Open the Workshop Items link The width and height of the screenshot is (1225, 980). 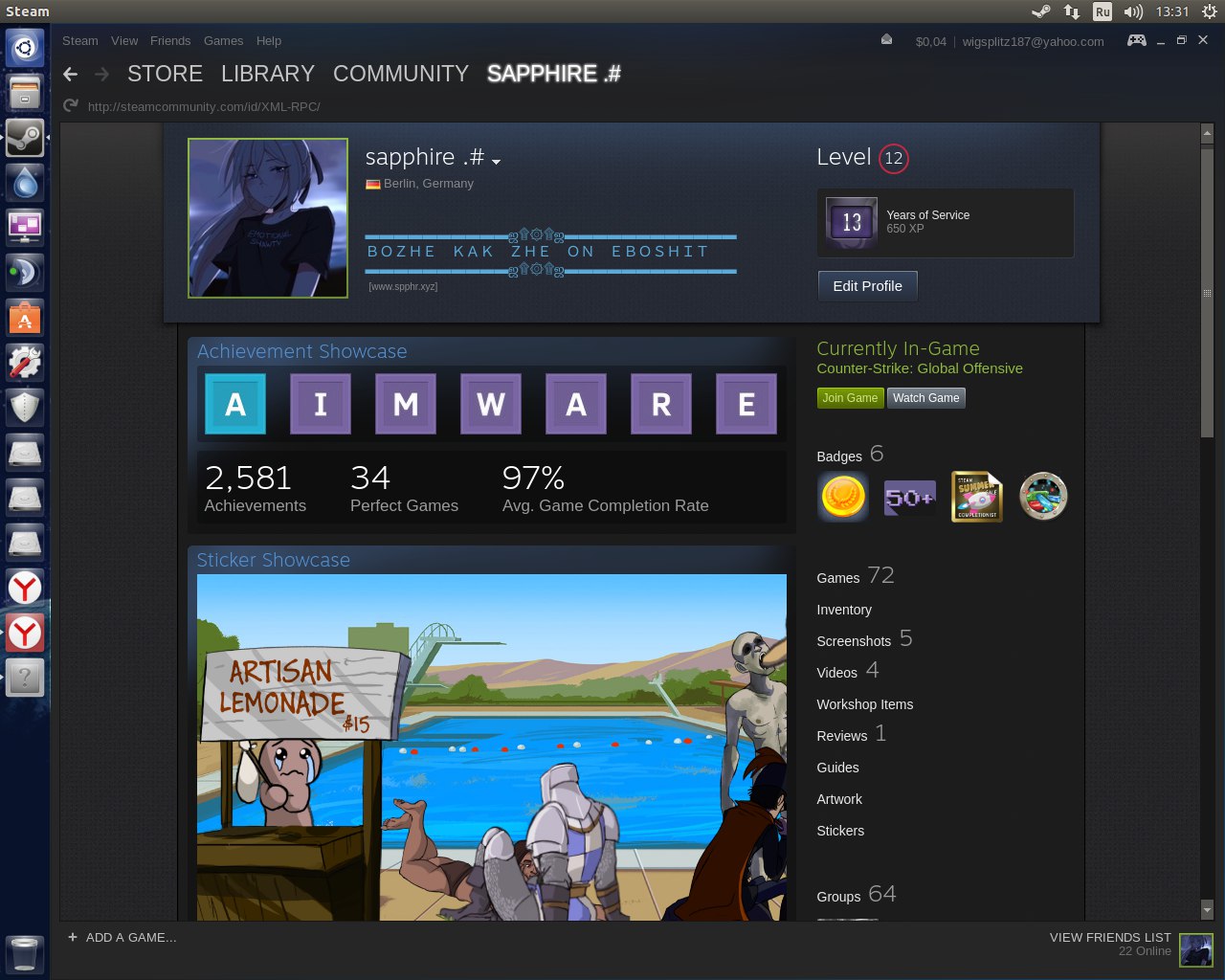[x=865, y=704]
